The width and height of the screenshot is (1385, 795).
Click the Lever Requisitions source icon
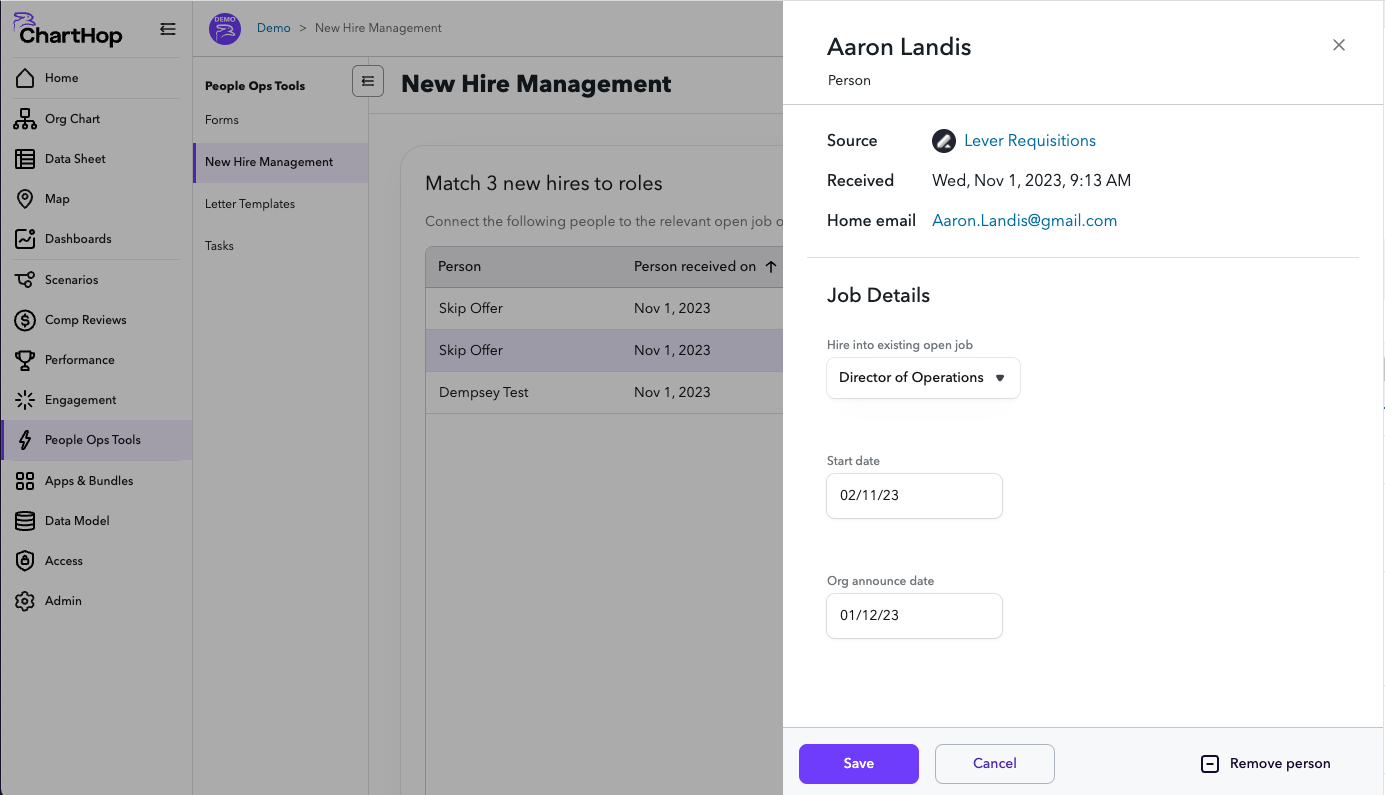pos(943,141)
